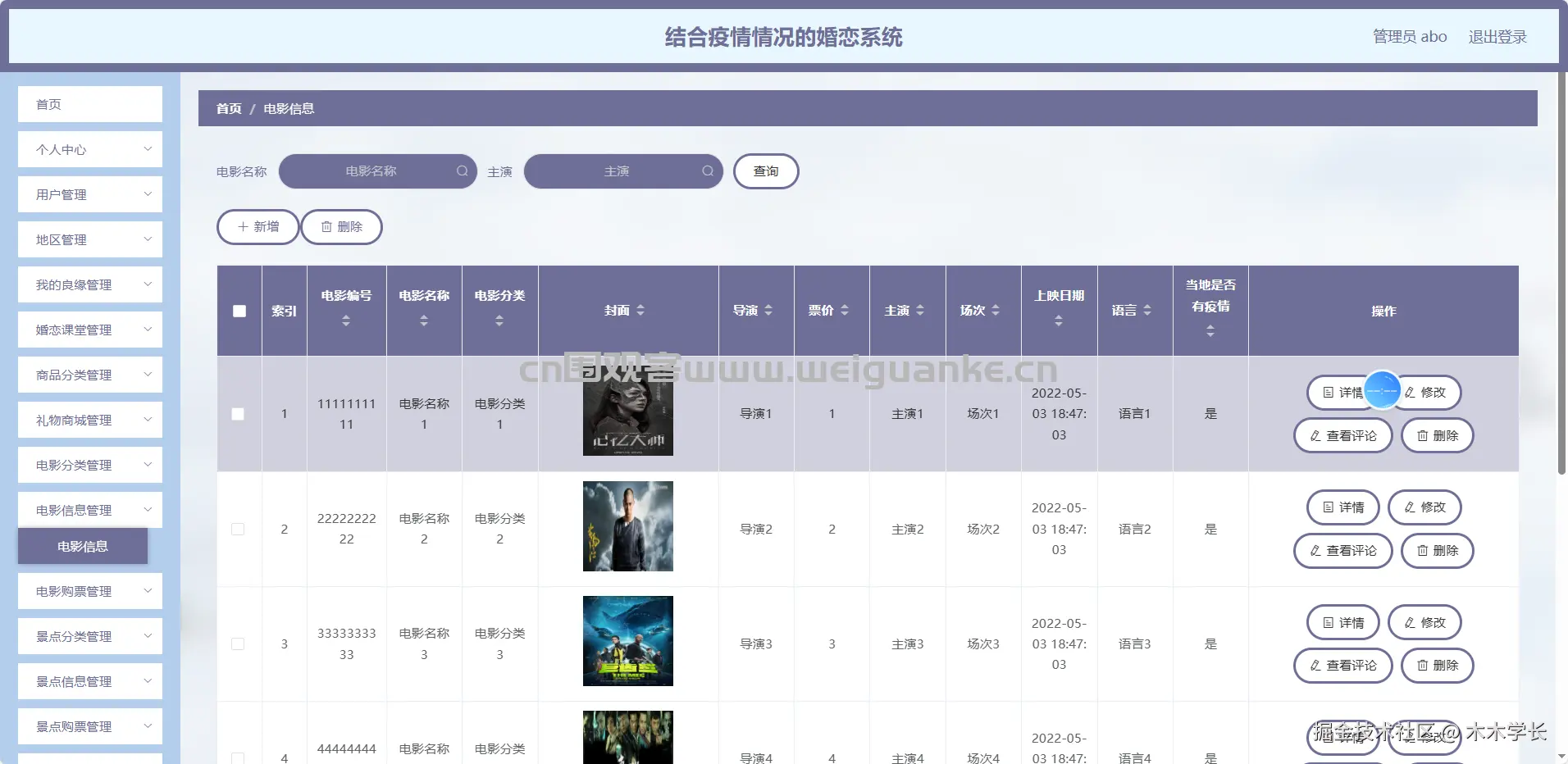Image resolution: width=1568 pixels, height=764 pixels.
Task: Click cell 语言3 in the table
Action: 1135,644
